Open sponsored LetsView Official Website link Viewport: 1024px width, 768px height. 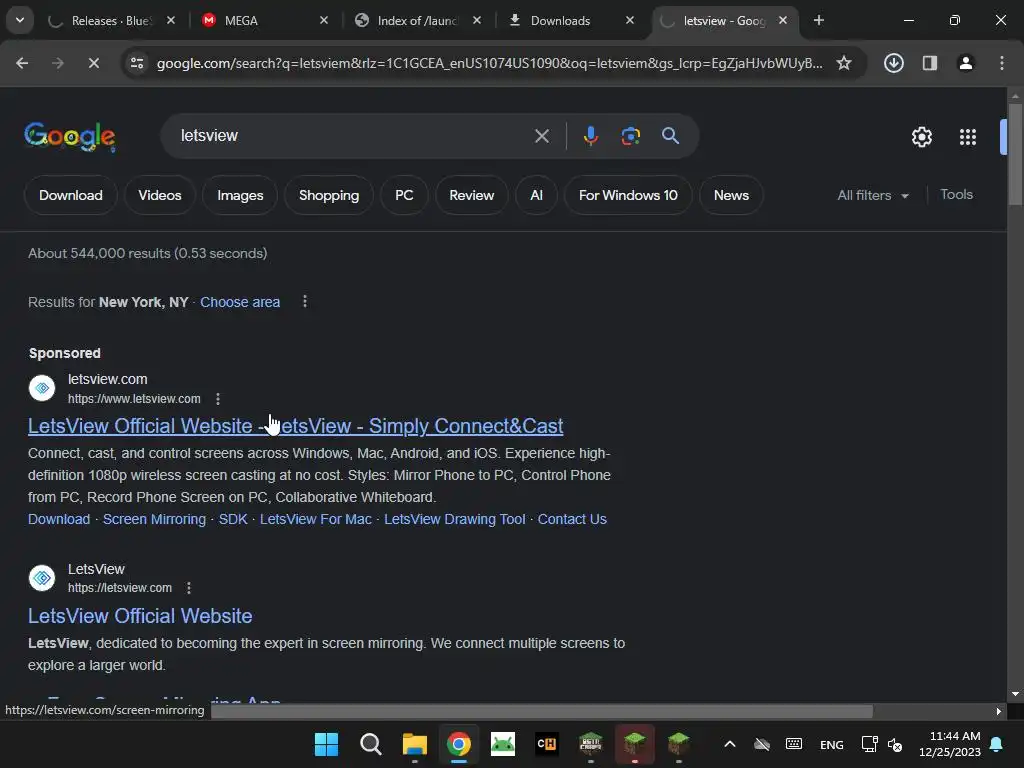pyautogui.click(x=295, y=426)
